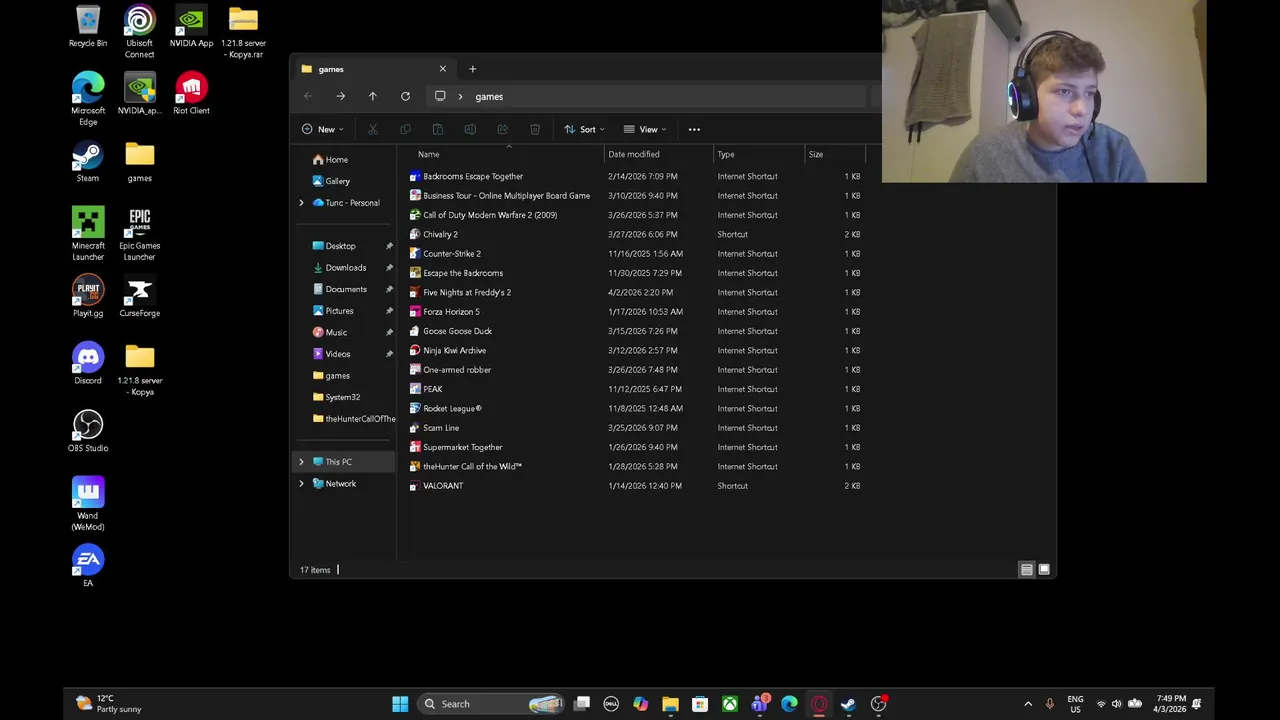Select the NVIDIA App desktop icon

[191, 27]
